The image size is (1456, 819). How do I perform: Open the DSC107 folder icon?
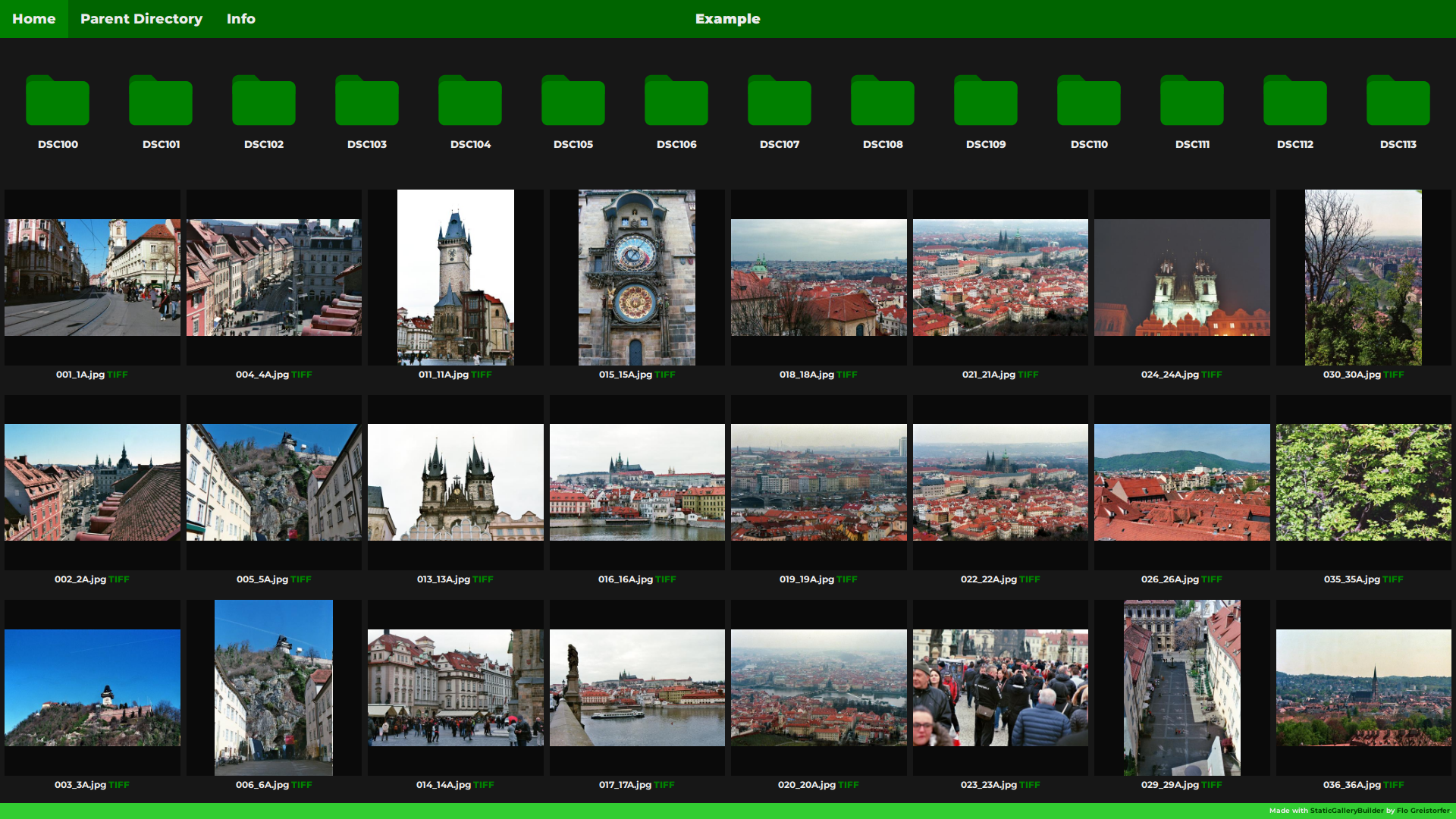(780, 101)
